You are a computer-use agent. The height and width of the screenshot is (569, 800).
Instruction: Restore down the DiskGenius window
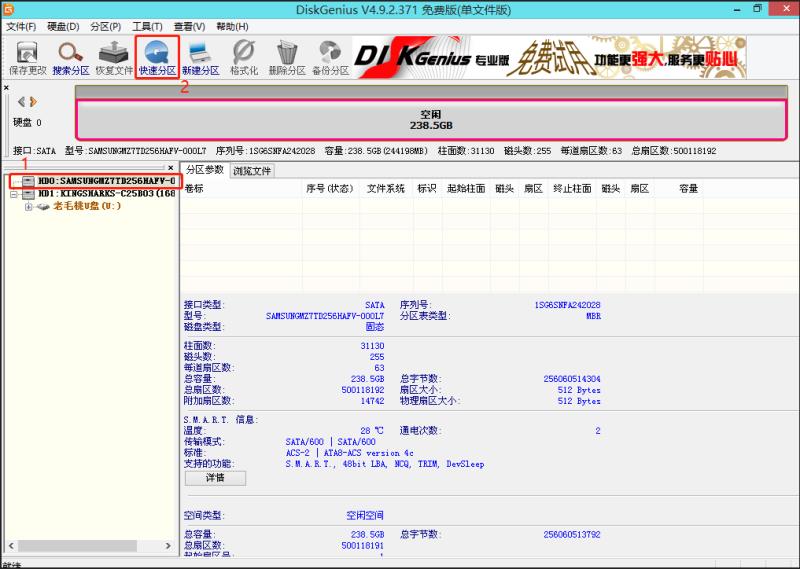pos(758,9)
